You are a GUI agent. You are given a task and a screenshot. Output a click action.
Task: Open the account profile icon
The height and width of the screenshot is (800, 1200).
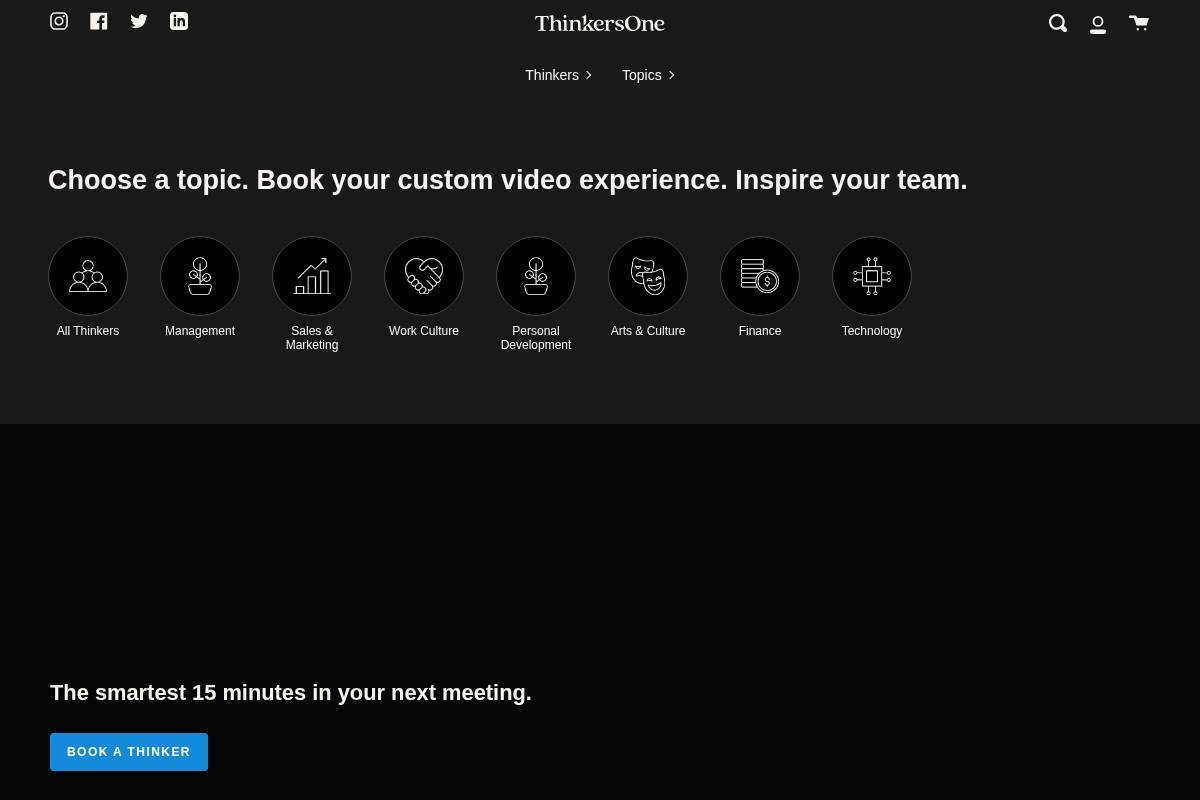[1098, 24]
